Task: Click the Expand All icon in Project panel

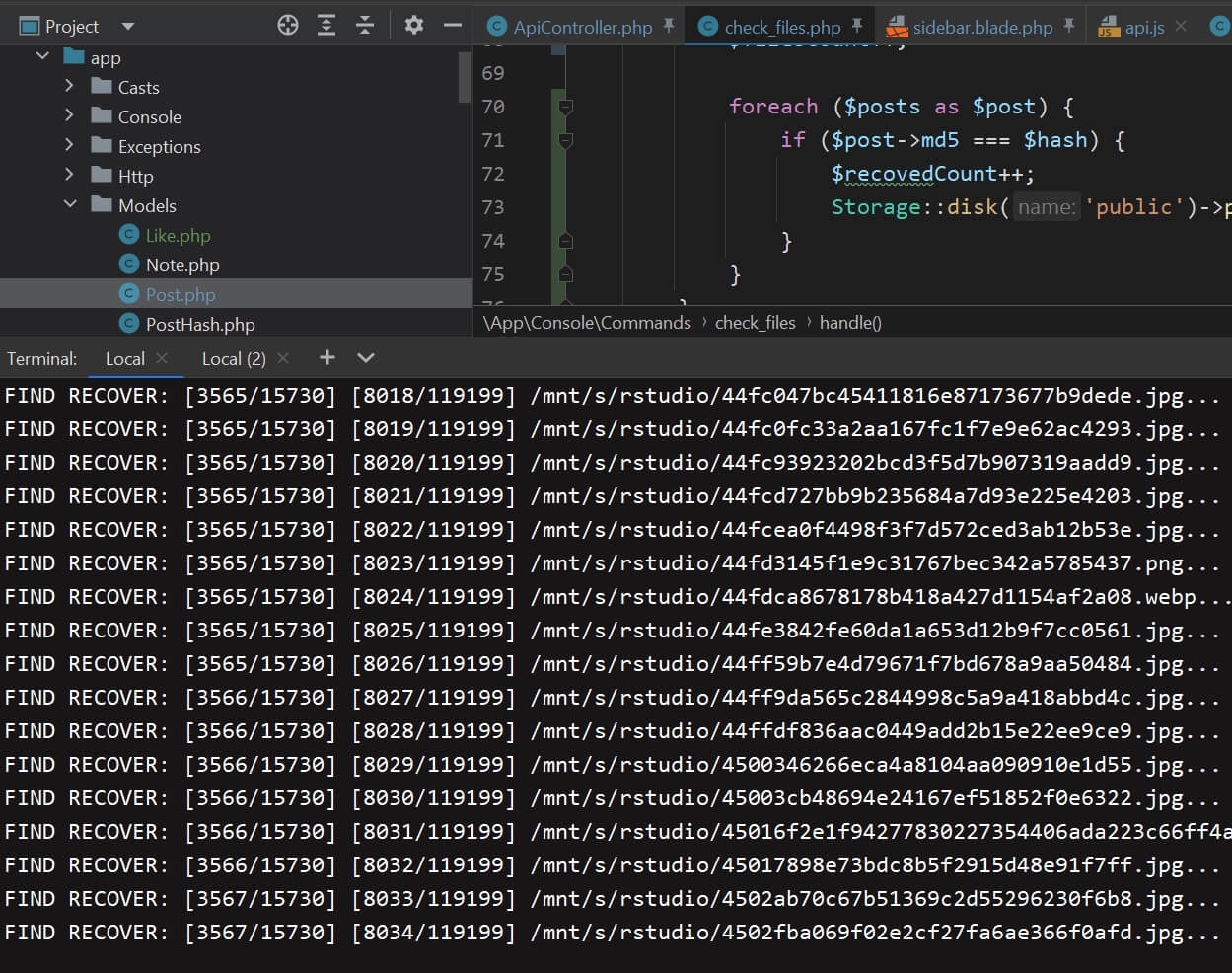Action: (326, 26)
